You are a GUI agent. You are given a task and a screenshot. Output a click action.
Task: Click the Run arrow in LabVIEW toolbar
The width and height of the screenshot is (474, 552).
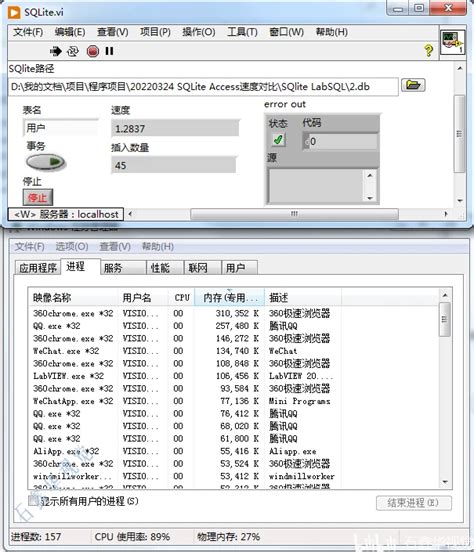point(55,51)
